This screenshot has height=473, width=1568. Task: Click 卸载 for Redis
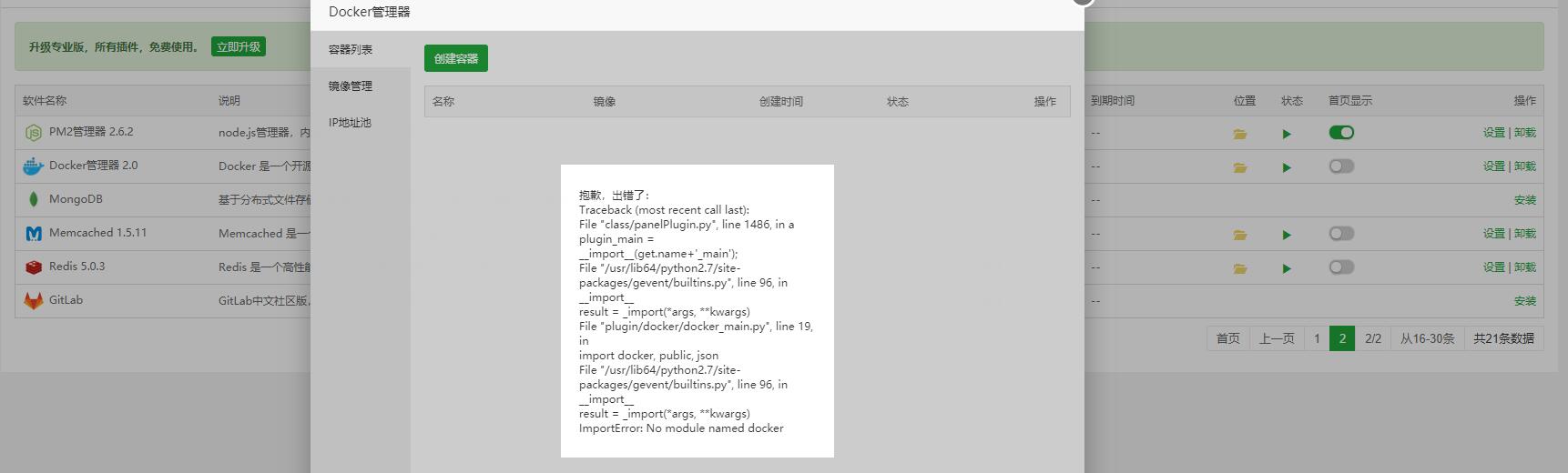click(1524, 267)
